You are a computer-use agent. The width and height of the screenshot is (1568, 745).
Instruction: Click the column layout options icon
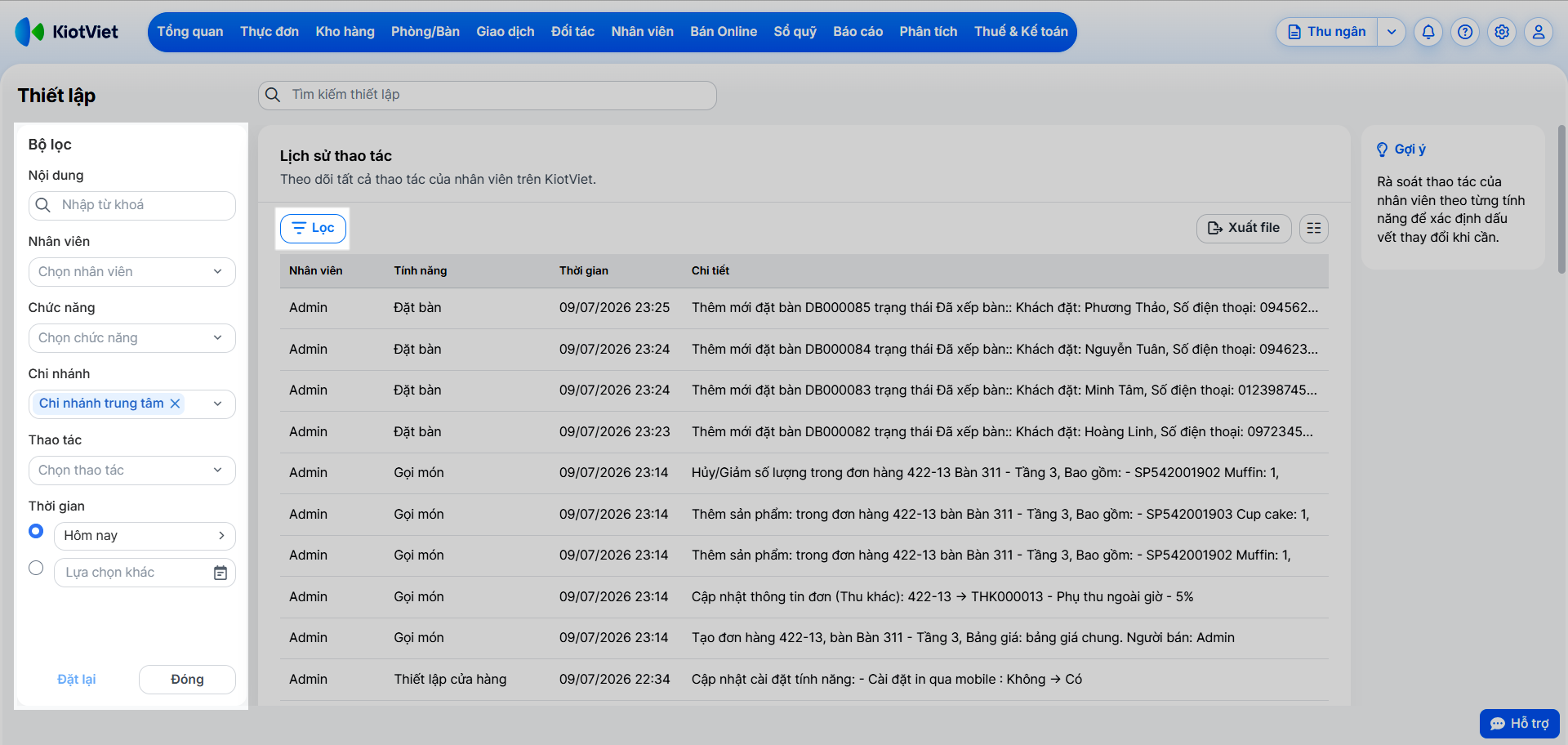(x=1314, y=228)
